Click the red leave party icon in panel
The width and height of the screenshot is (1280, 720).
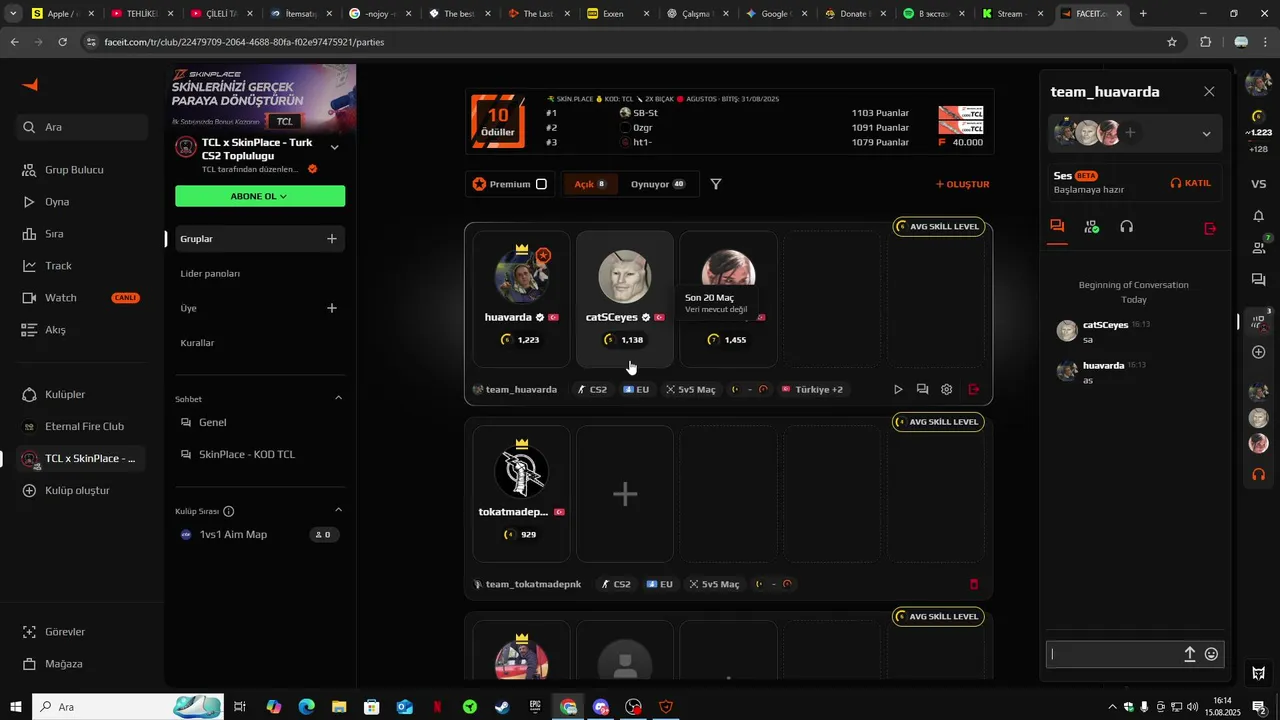tap(1210, 228)
